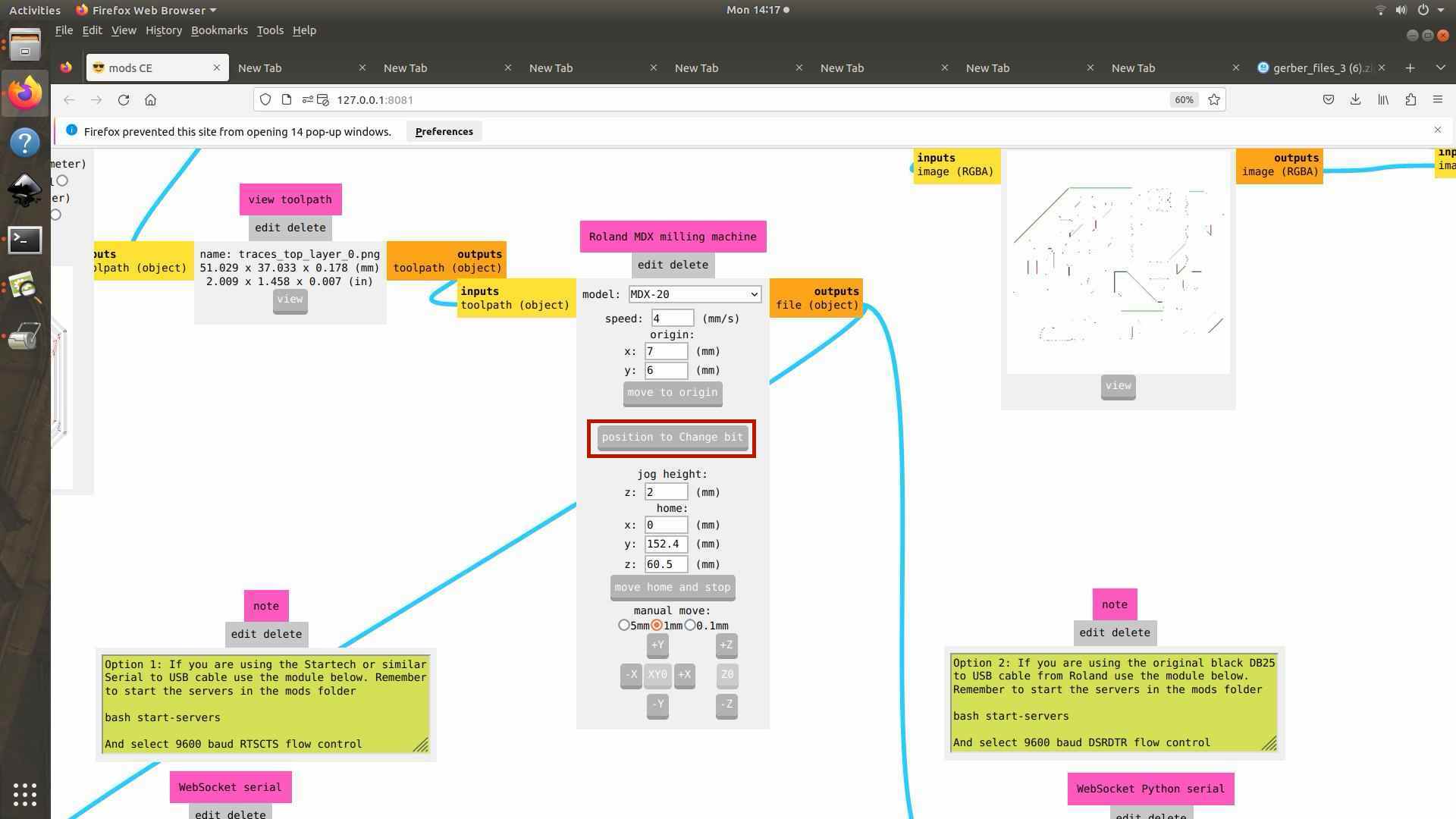
Task: Go to the Firefox home page
Action: point(150,100)
